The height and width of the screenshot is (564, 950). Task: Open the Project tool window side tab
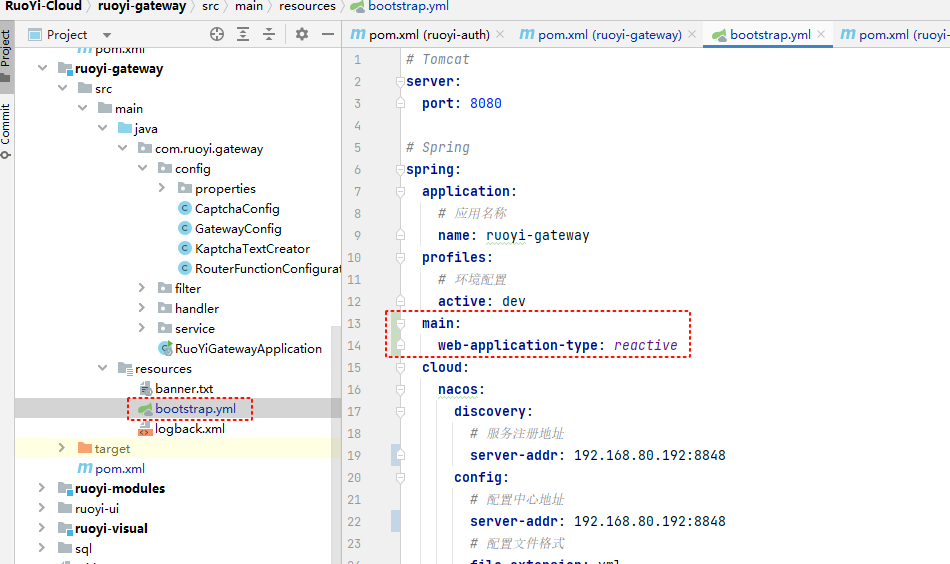click(x=5, y=55)
